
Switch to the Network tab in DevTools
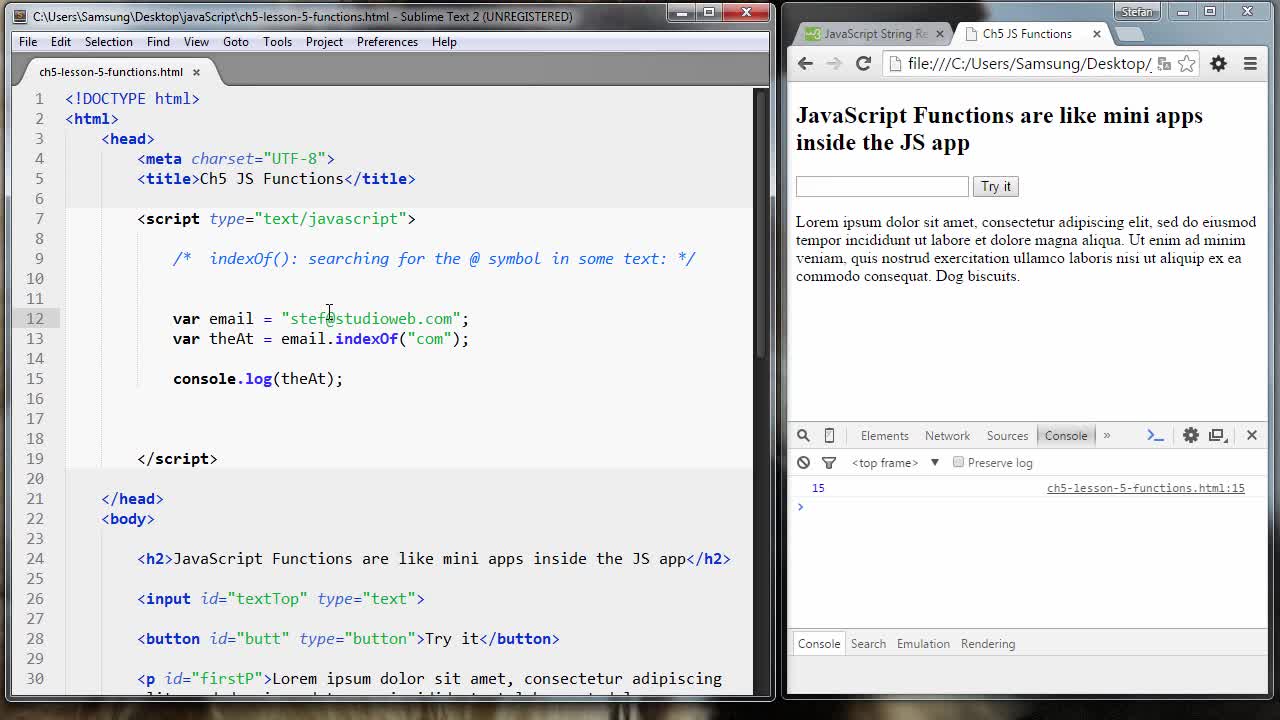947,435
